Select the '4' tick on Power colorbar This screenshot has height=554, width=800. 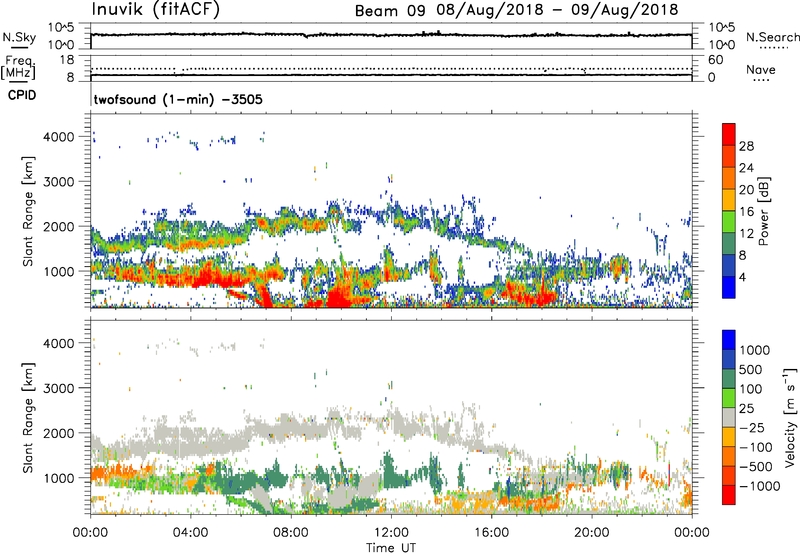click(x=742, y=277)
